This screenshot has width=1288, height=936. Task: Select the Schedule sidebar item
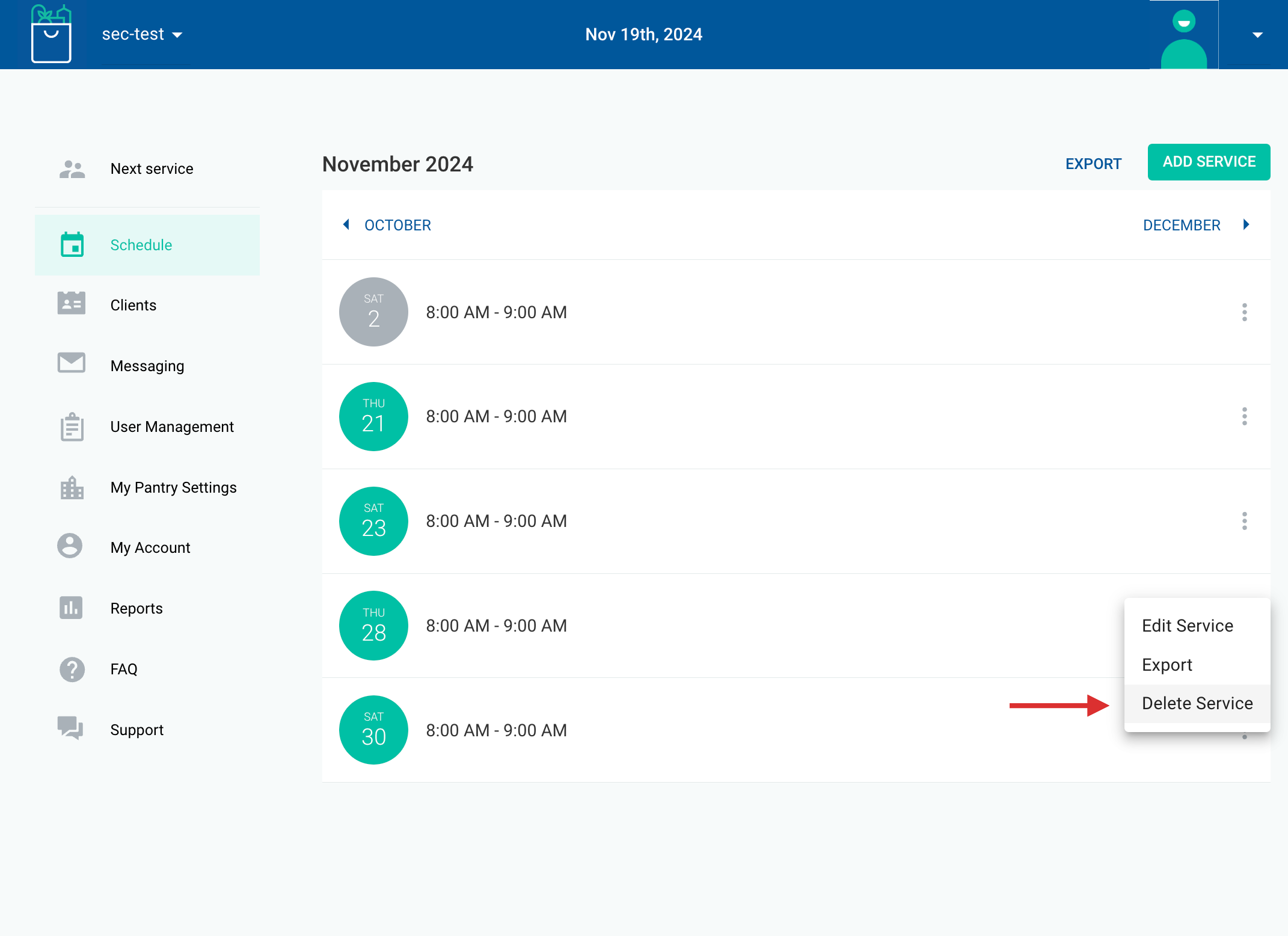[x=147, y=245]
